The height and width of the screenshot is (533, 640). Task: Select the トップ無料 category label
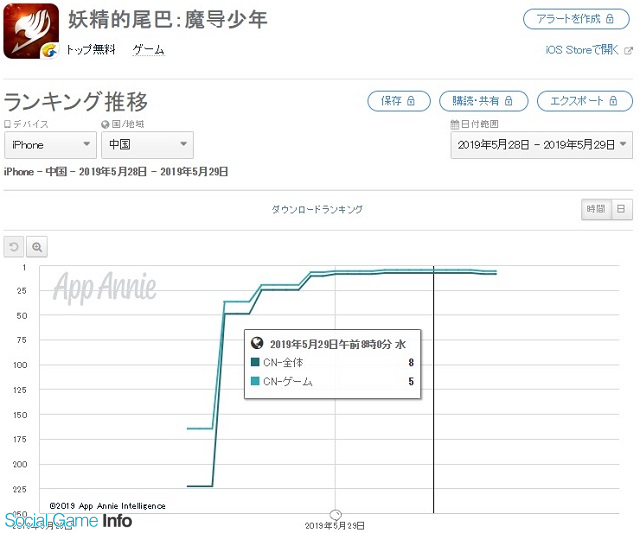[x=91, y=50]
